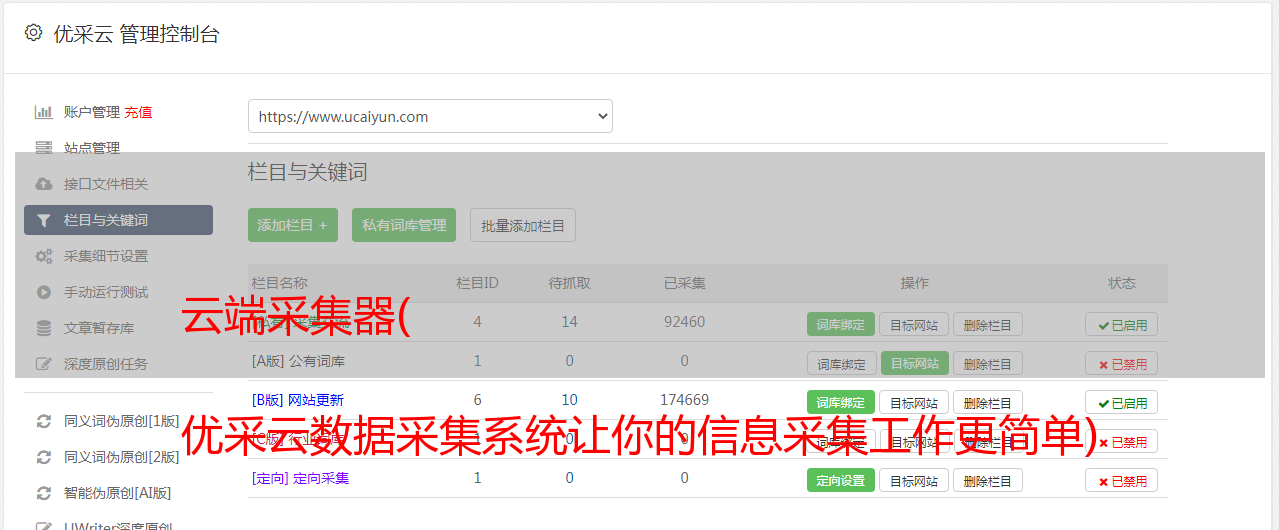Click the gears icon for 采集细节设置

tap(44, 256)
